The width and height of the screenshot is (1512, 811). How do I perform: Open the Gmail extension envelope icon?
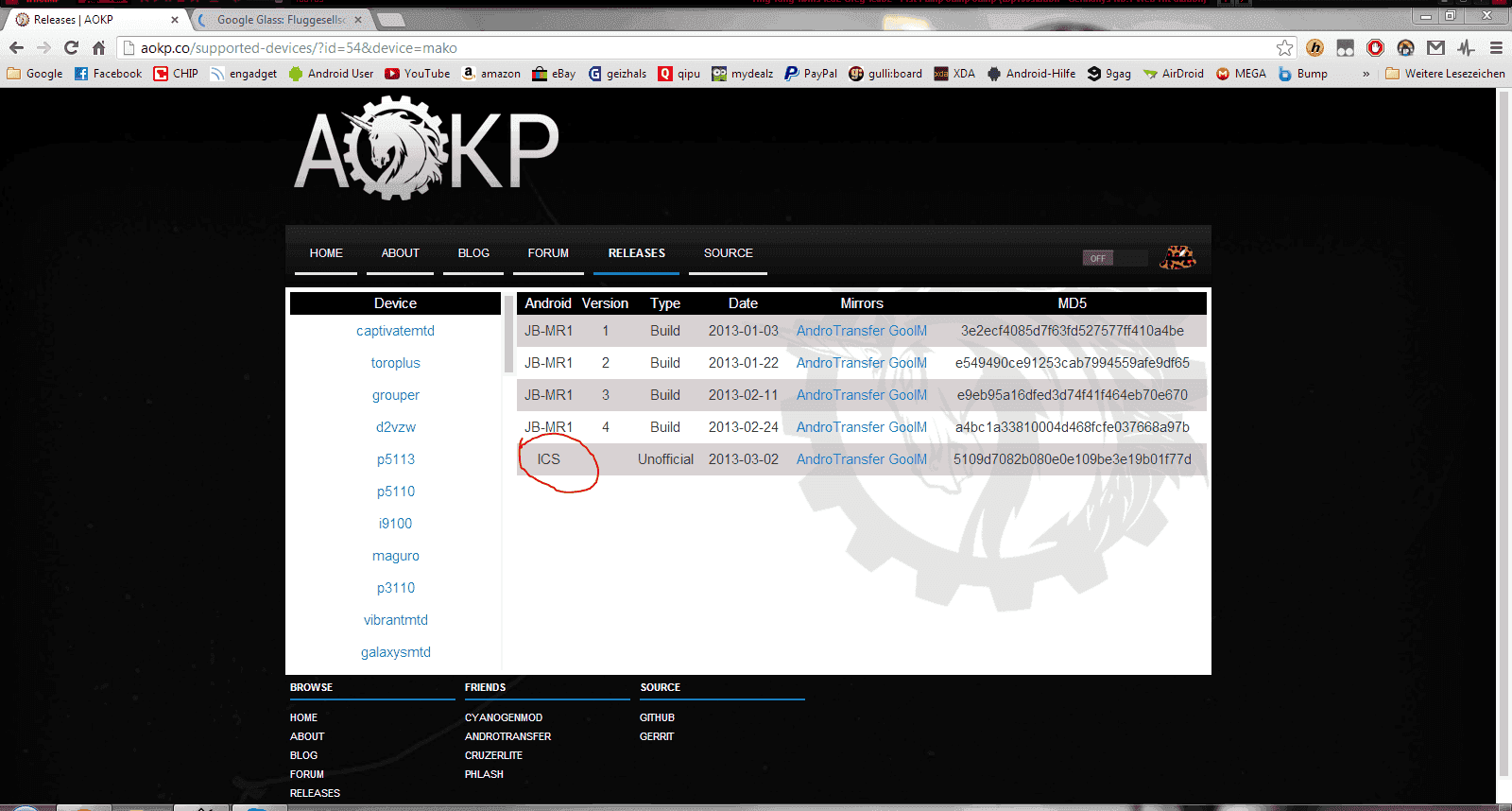coord(1435,47)
